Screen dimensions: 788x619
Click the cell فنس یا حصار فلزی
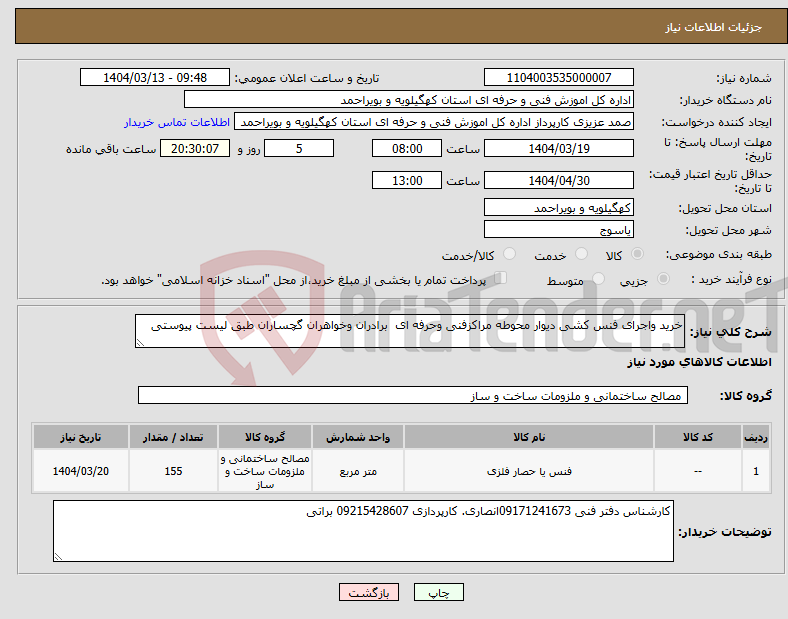point(529,471)
